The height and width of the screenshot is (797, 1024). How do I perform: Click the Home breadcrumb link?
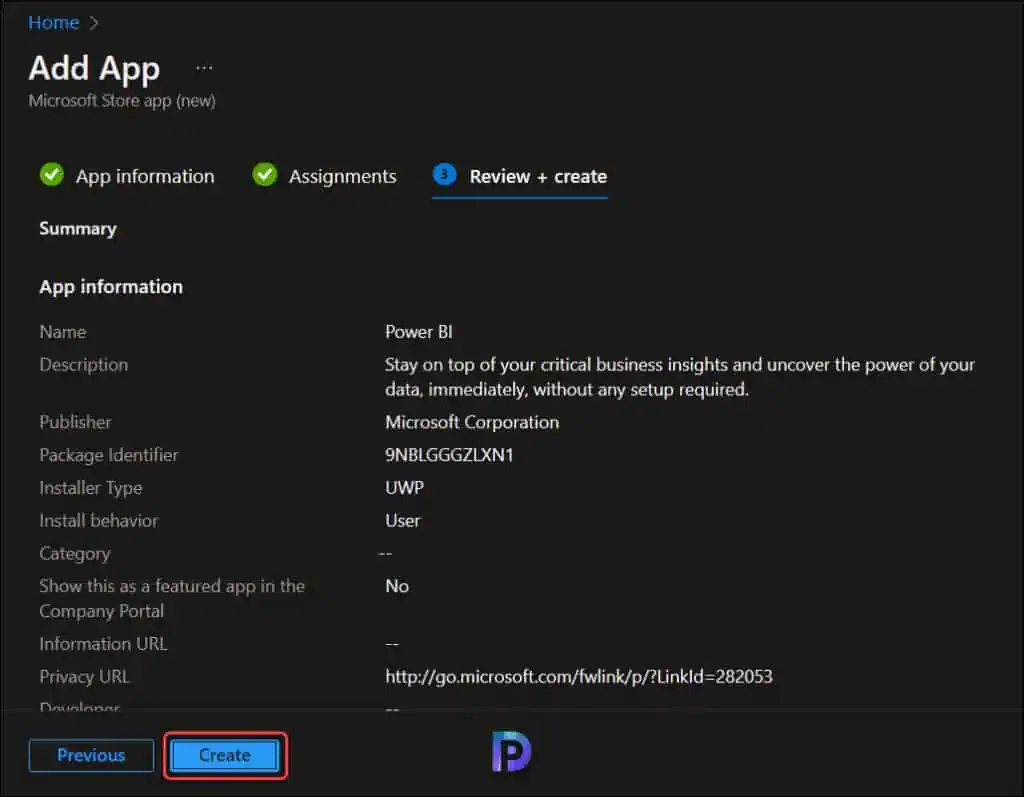[54, 23]
